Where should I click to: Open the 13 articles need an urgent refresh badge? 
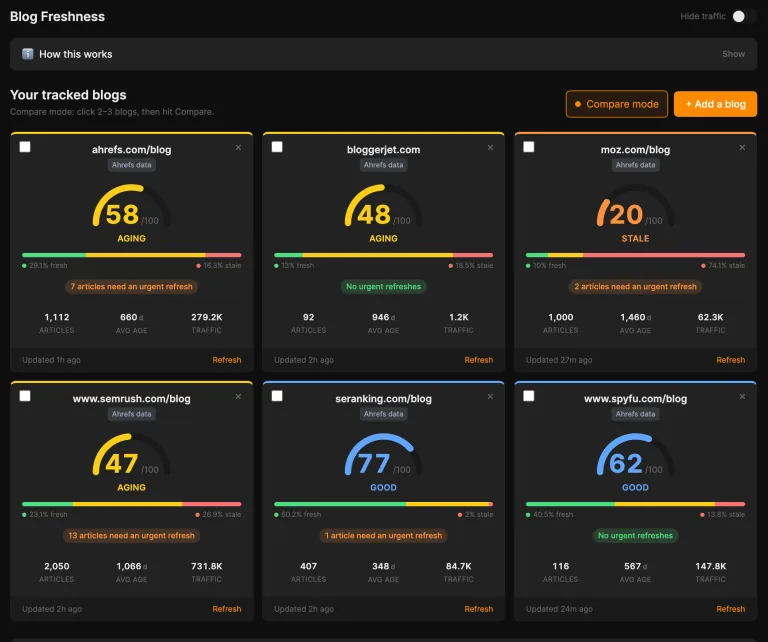pos(131,535)
